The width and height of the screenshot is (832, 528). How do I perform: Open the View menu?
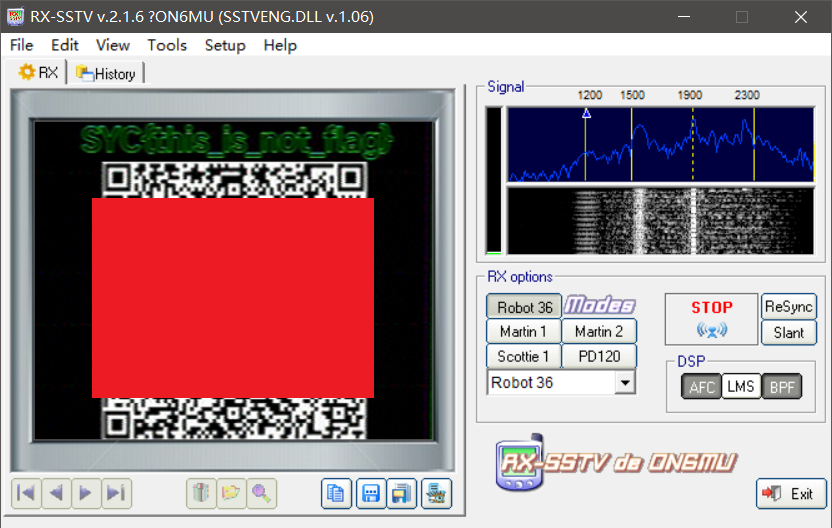pyautogui.click(x=112, y=45)
